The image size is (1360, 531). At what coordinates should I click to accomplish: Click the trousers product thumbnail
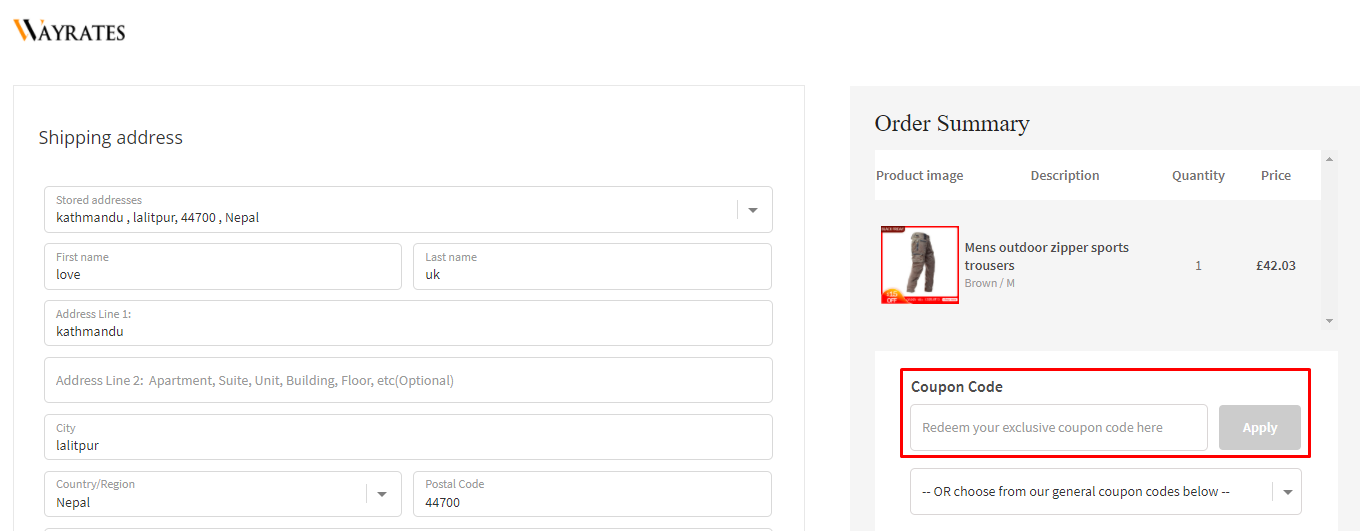[x=920, y=265]
